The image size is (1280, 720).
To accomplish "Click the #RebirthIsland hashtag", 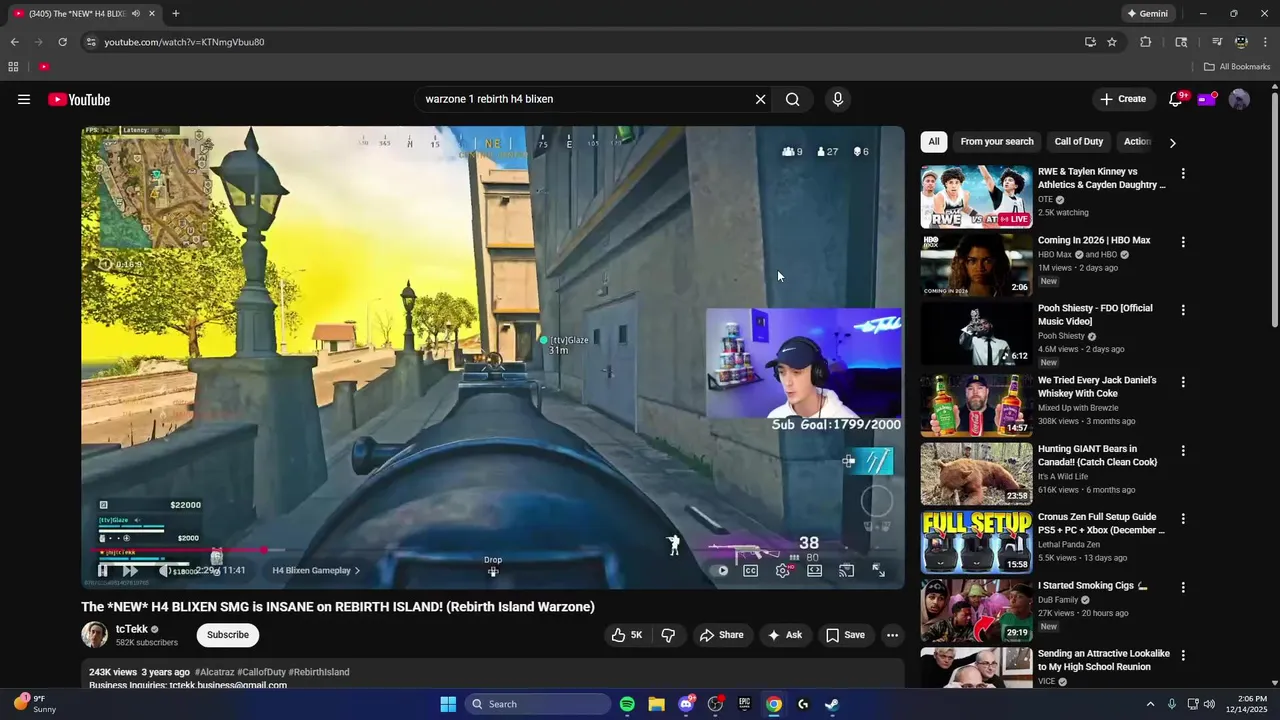I will 319,672.
